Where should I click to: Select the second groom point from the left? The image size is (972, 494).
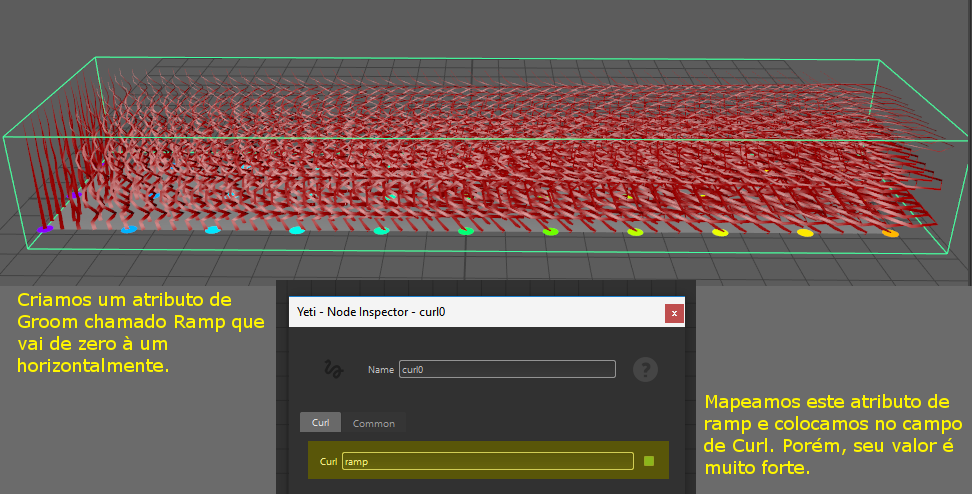(128, 229)
